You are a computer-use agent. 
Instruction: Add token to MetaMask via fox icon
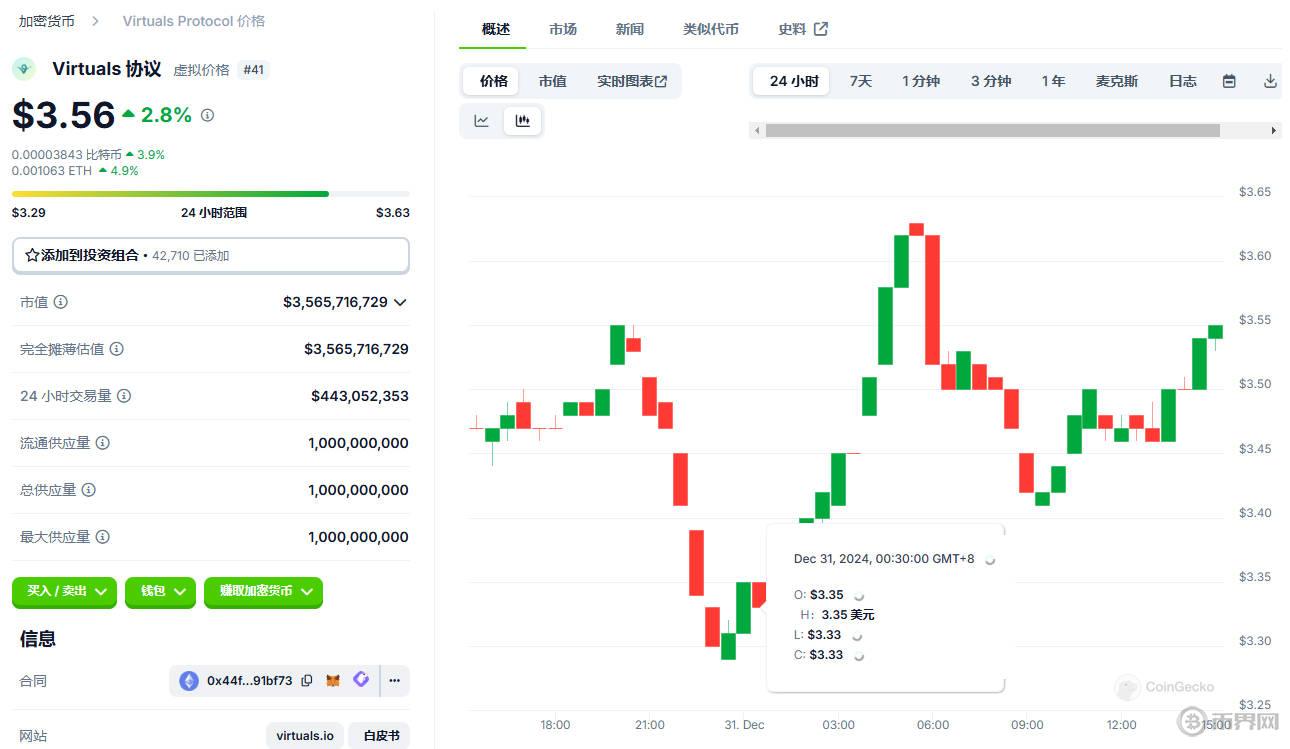click(x=333, y=681)
